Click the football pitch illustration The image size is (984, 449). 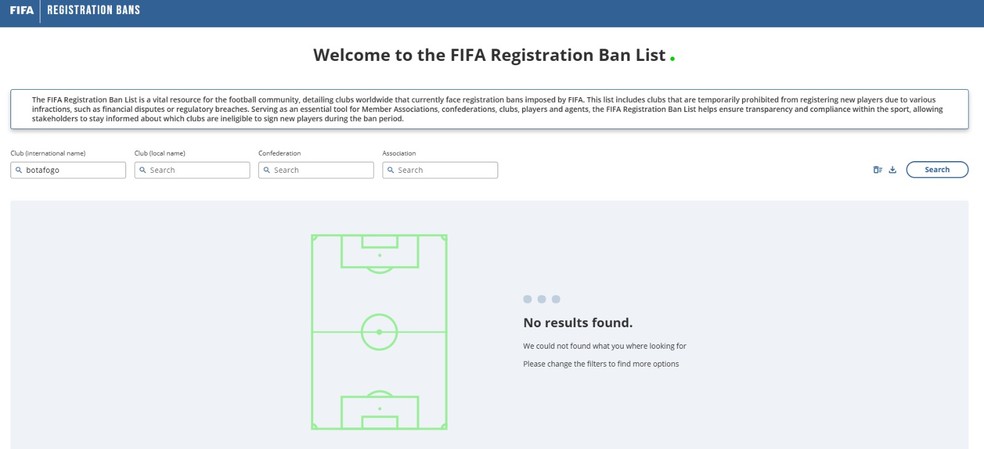pyautogui.click(x=379, y=332)
